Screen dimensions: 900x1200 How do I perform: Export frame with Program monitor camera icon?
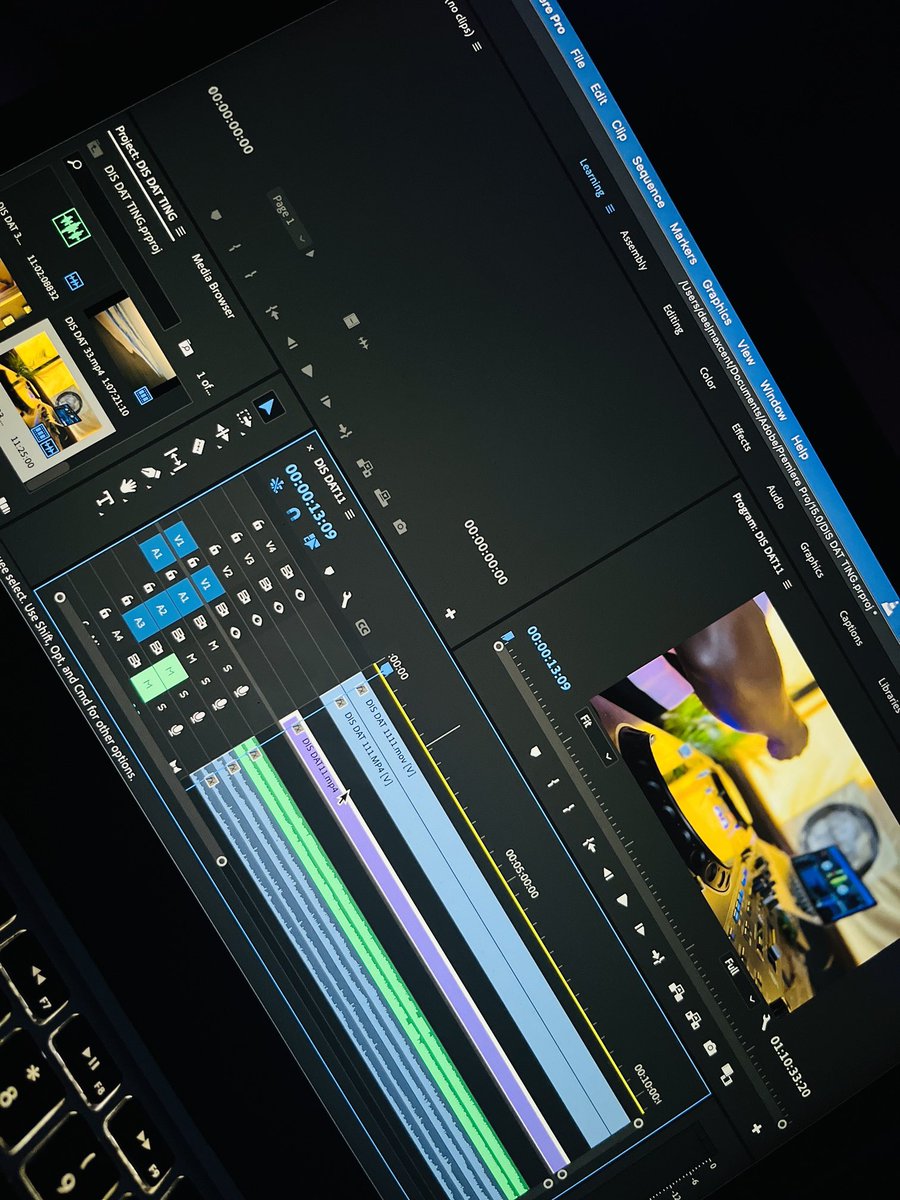coord(710,1047)
